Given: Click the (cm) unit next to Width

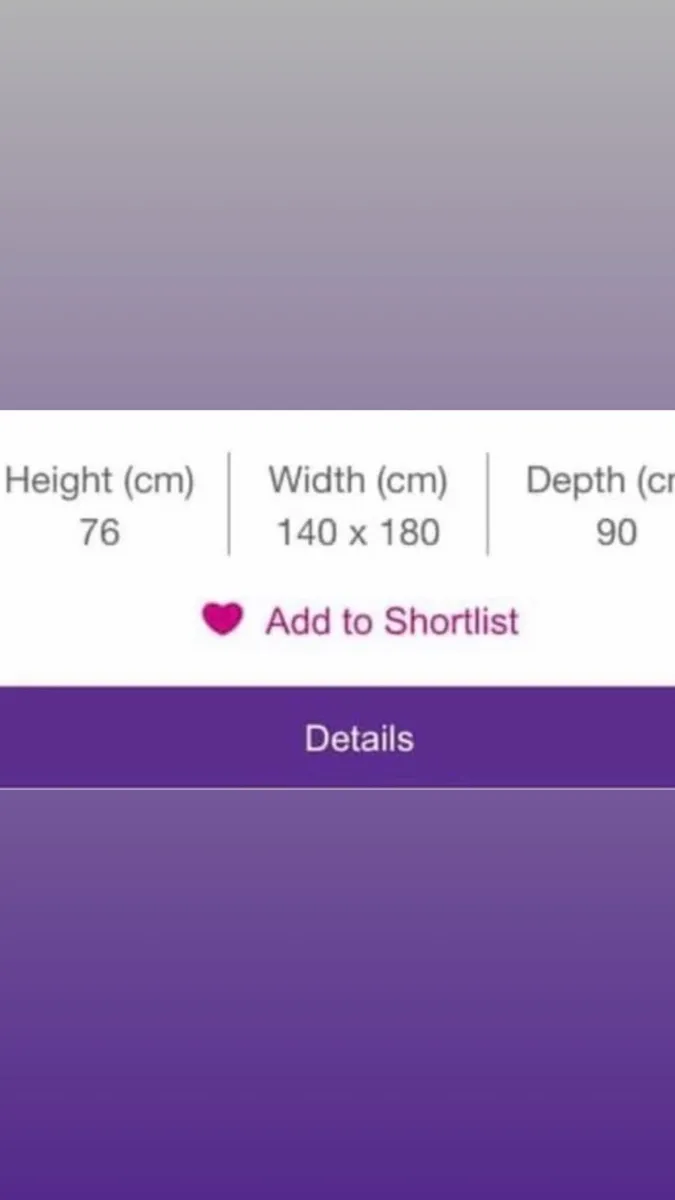Looking at the screenshot, I should [412, 481].
